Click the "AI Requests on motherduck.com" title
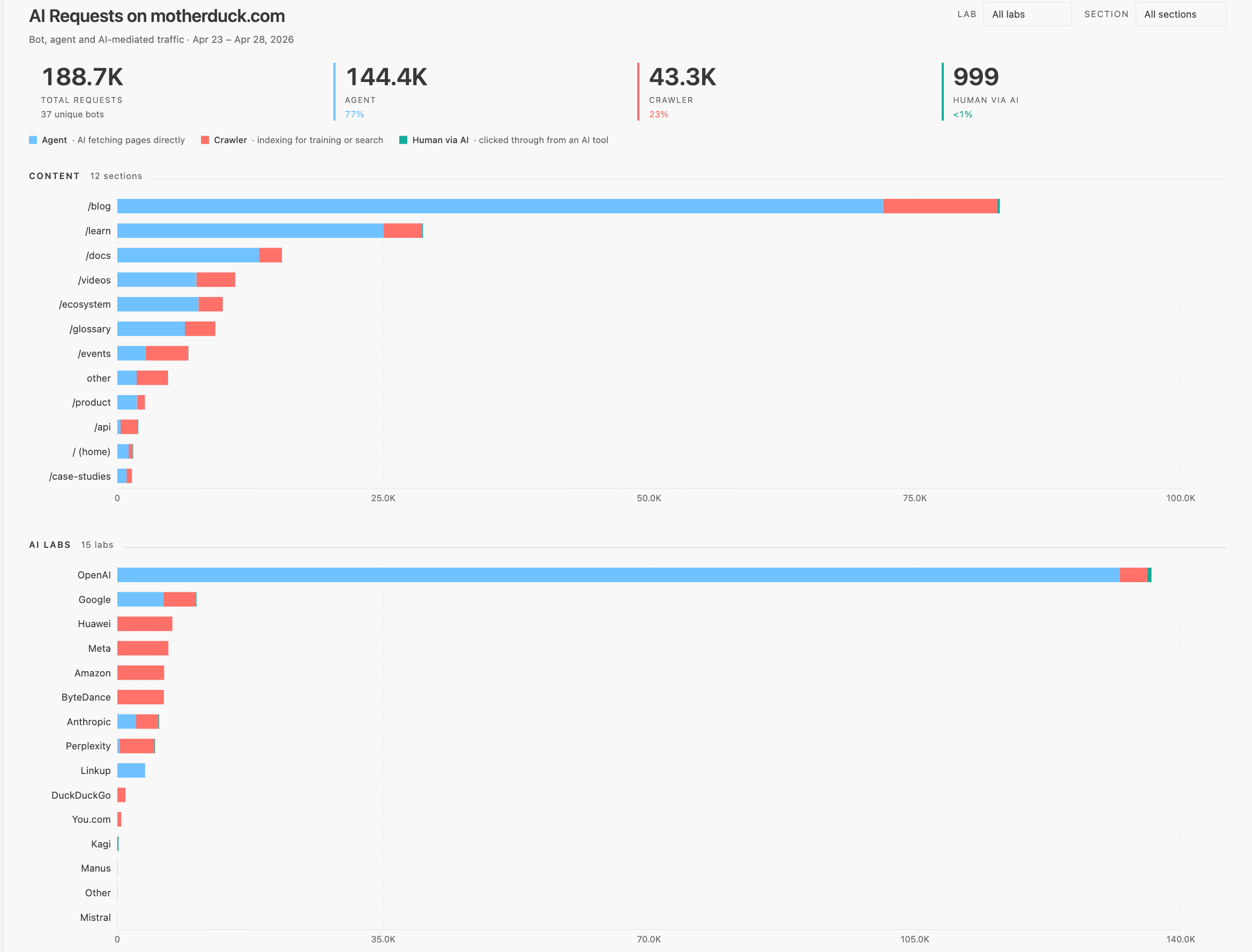Screen dimensions: 1252x952 click(x=157, y=17)
